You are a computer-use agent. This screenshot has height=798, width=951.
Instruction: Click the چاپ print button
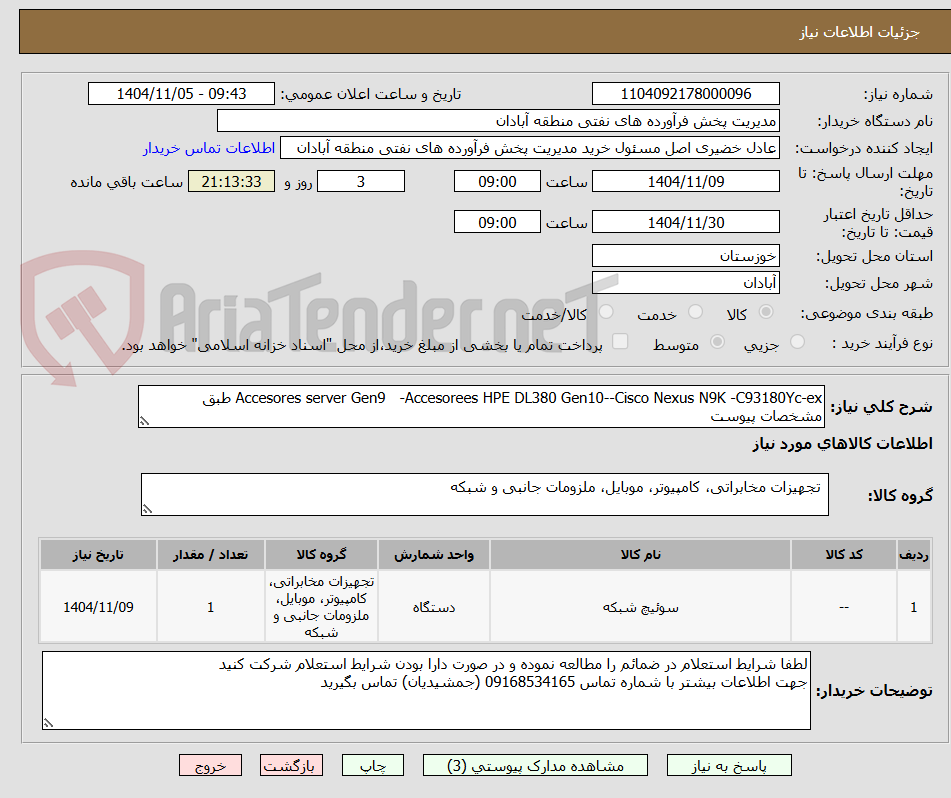click(x=372, y=765)
